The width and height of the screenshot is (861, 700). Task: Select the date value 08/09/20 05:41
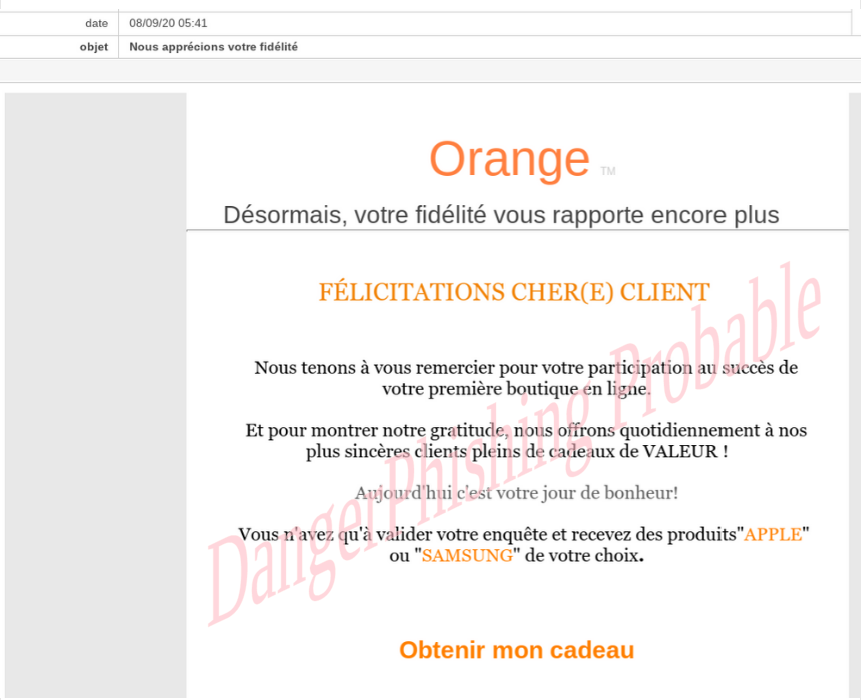(168, 23)
